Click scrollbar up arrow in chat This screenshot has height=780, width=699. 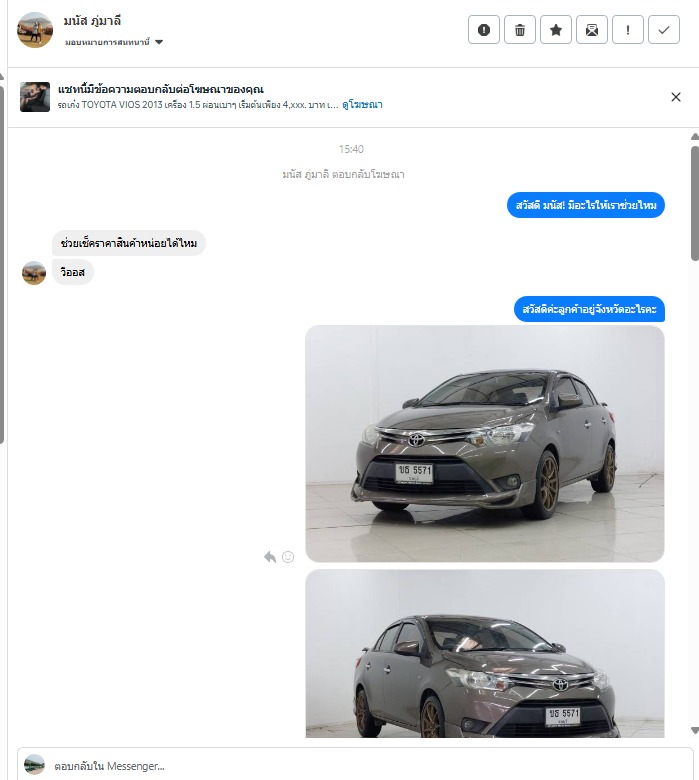click(695, 136)
